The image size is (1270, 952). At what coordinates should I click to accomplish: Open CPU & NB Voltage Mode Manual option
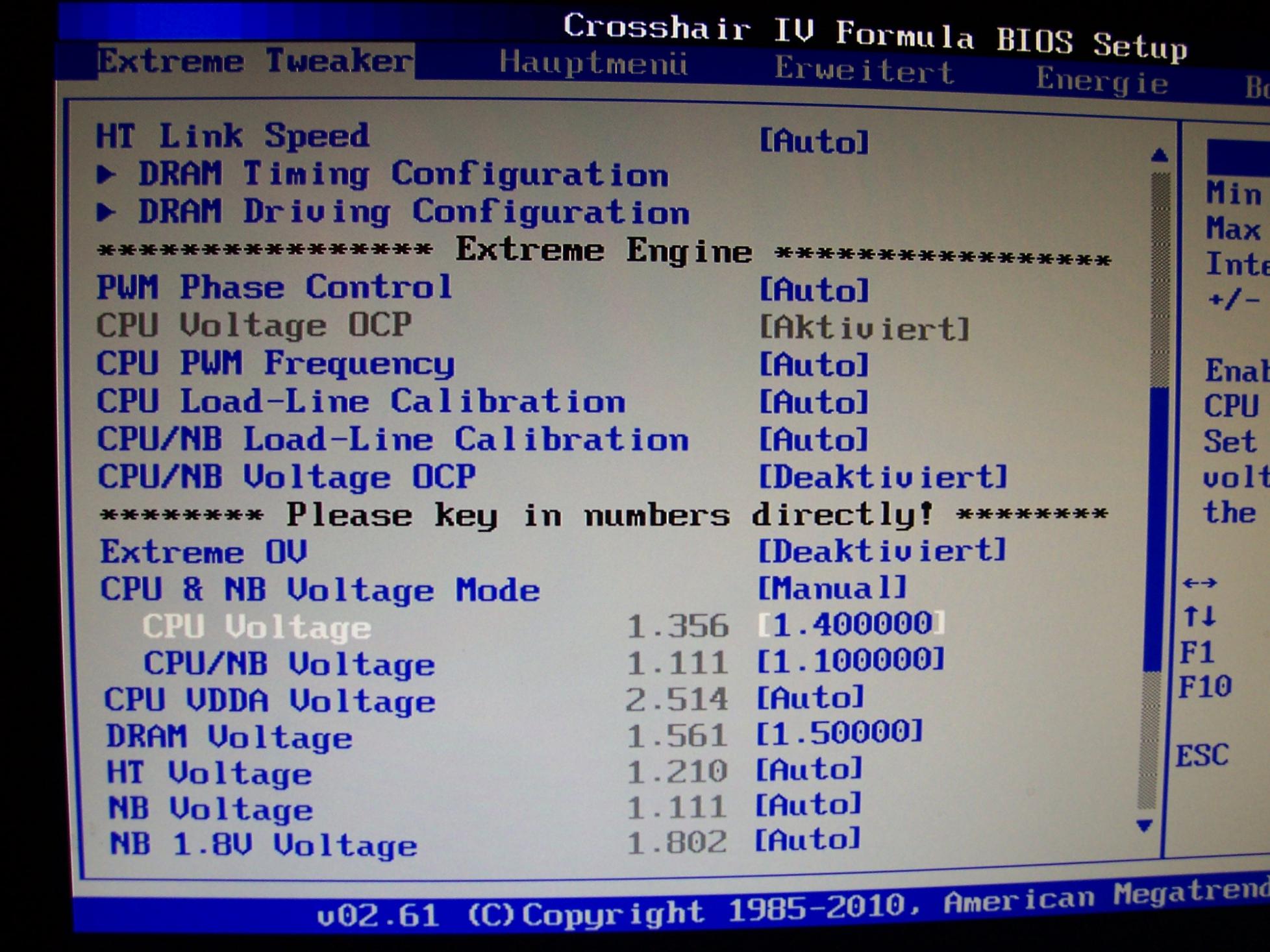tap(832, 589)
